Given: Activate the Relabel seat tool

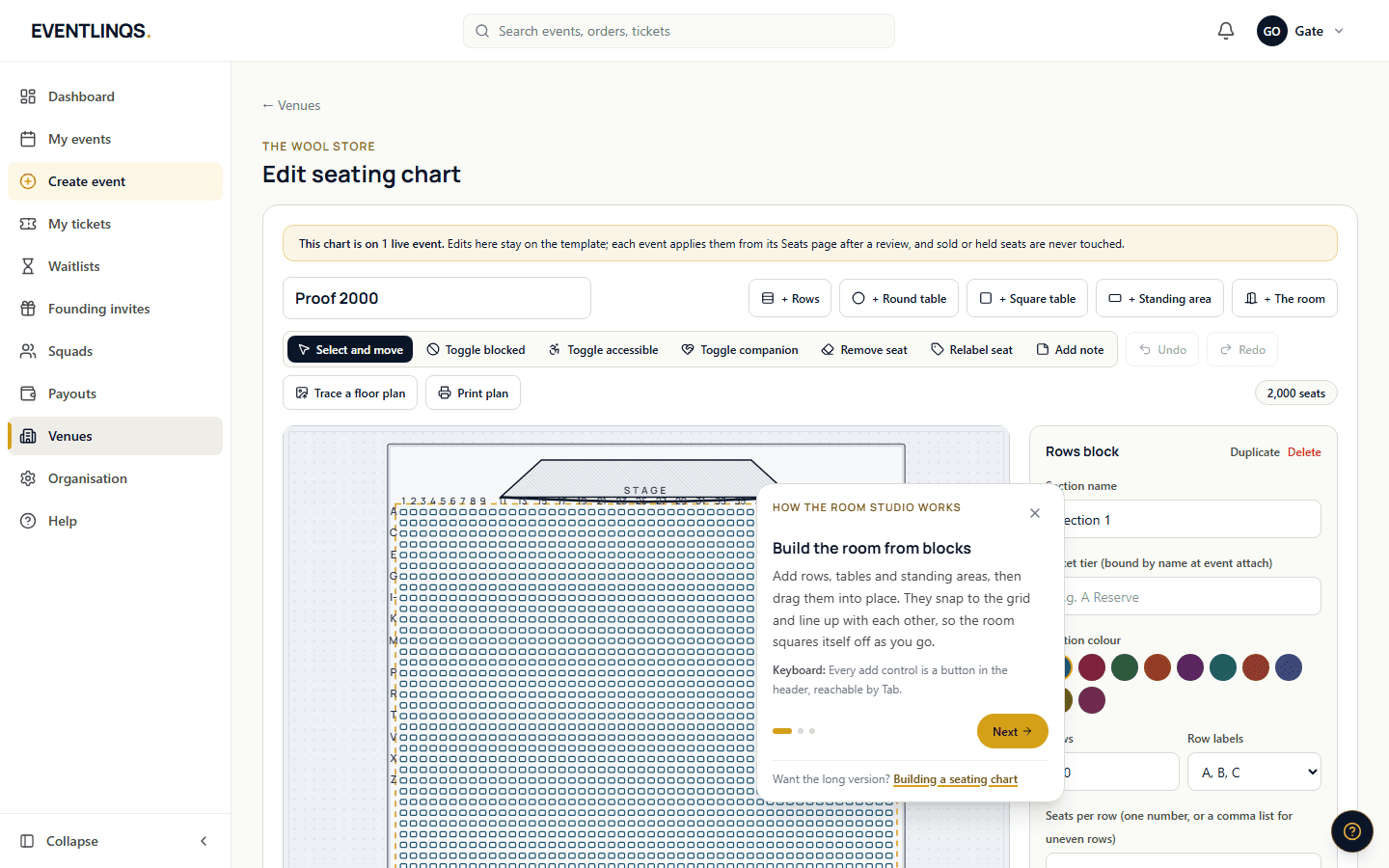Looking at the screenshot, I should pos(971,349).
